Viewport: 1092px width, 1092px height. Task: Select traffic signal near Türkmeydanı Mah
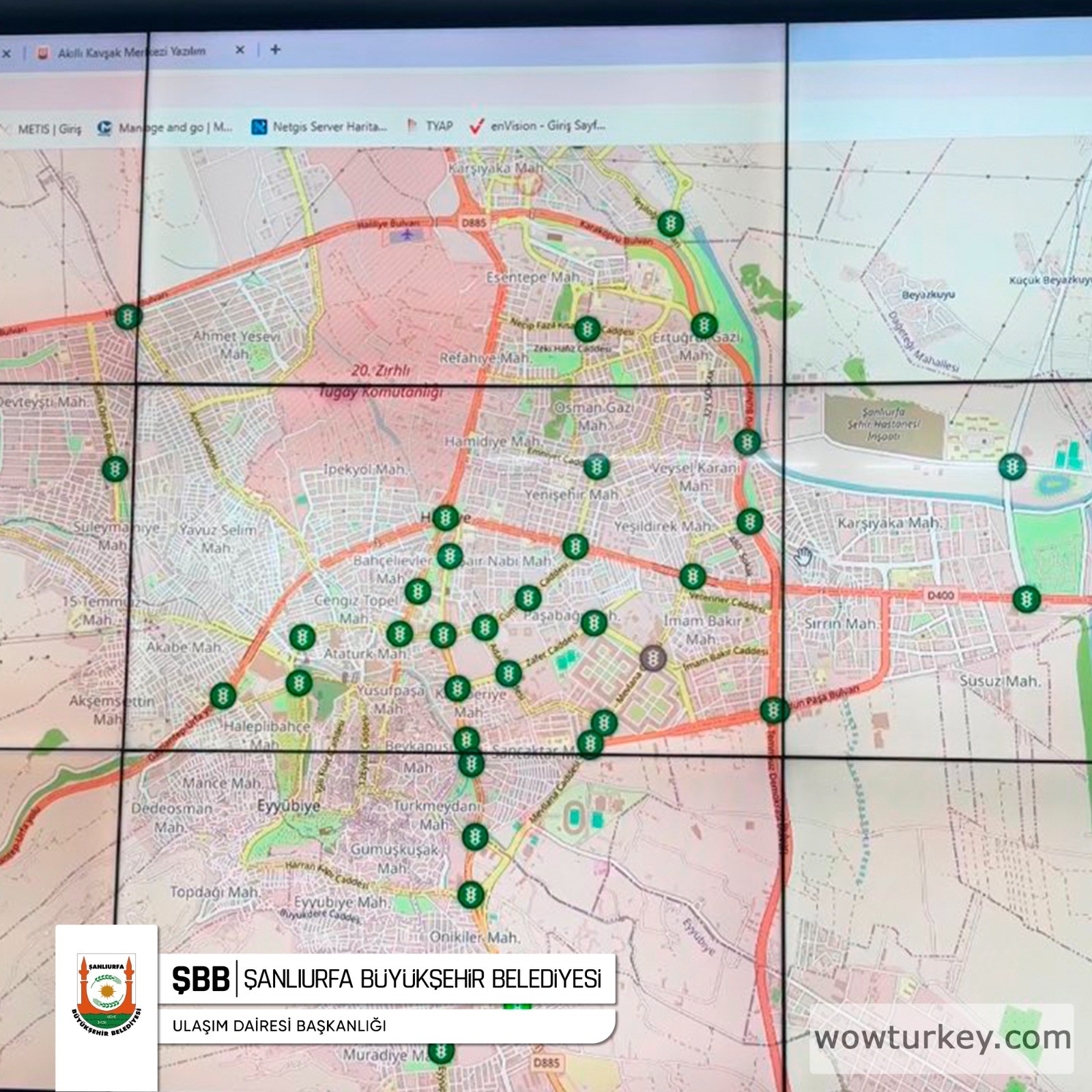(x=474, y=836)
